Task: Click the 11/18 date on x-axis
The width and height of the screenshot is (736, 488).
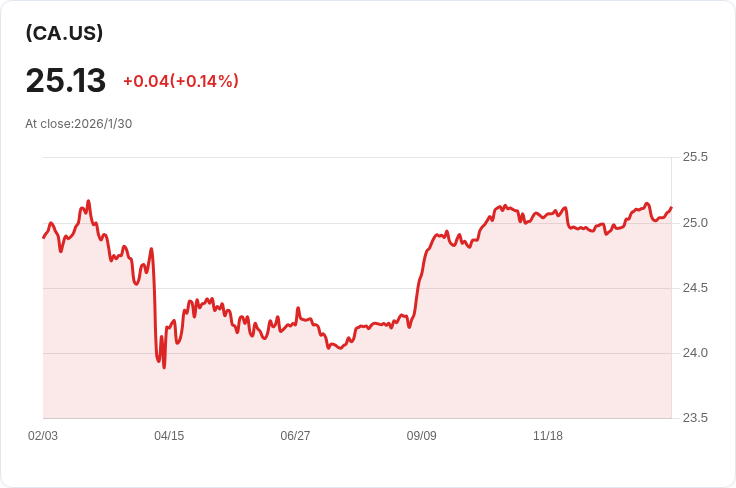Action: tap(548, 436)
